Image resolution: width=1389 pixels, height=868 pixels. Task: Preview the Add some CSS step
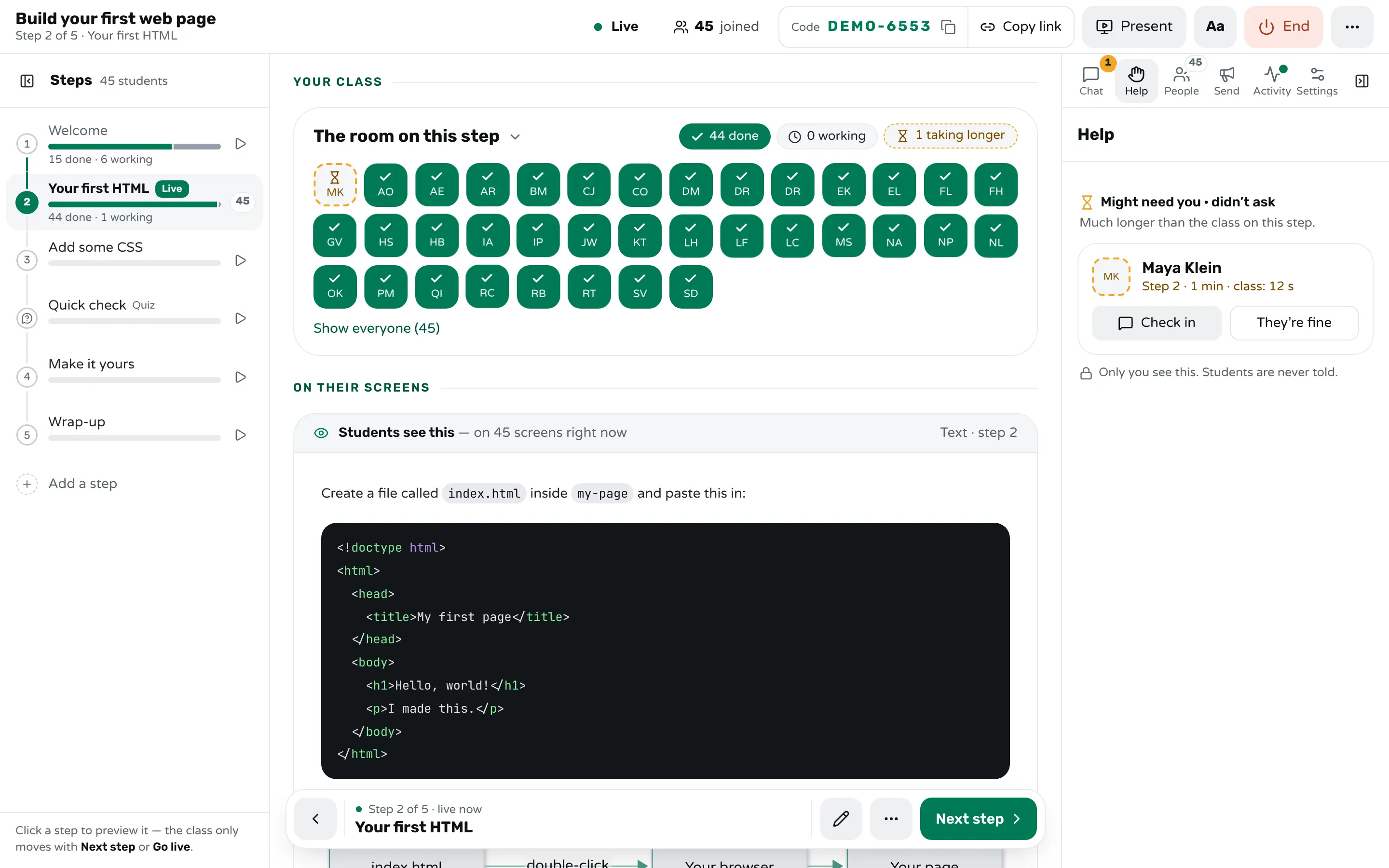[x=241, y=260]
